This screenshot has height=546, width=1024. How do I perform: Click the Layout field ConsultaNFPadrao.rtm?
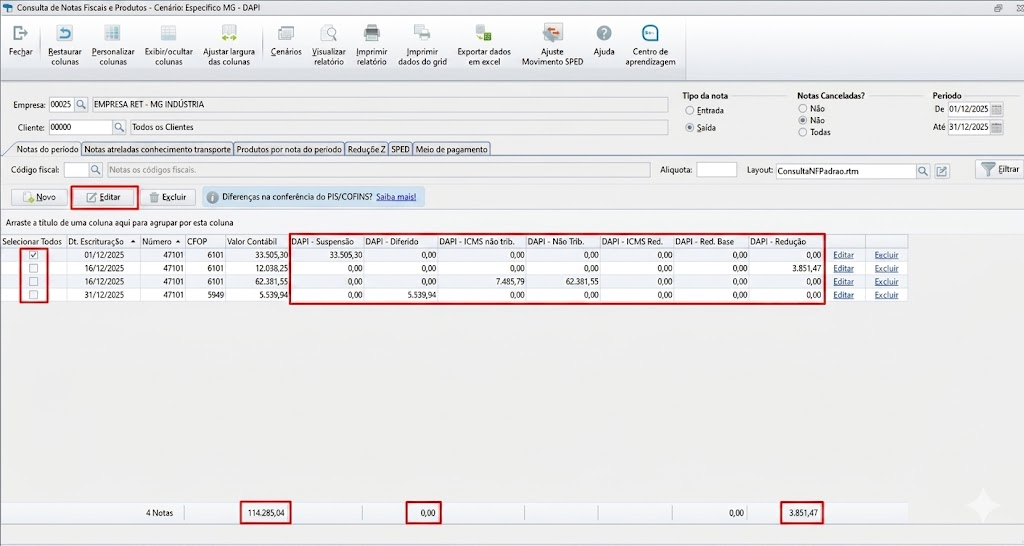846,171
